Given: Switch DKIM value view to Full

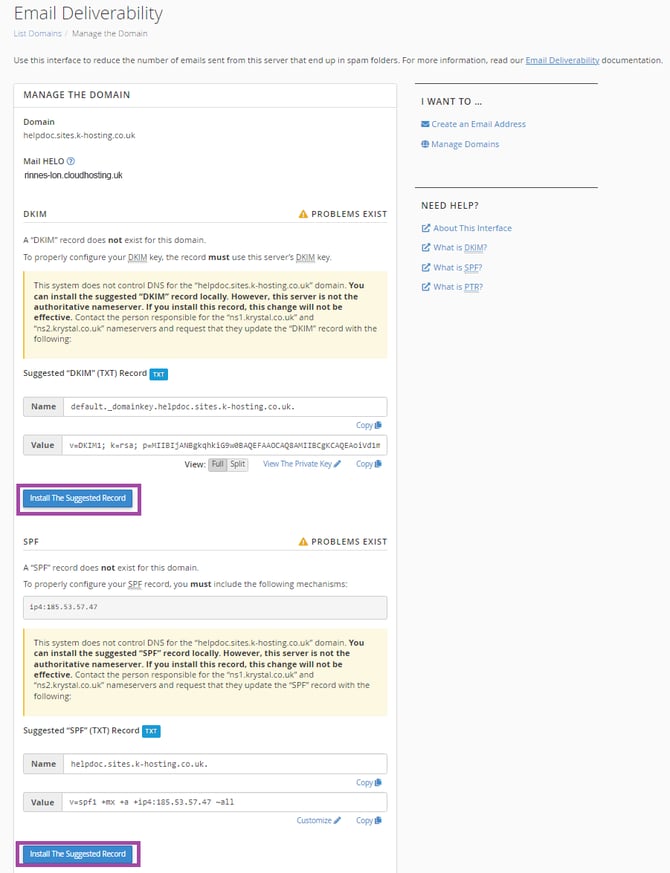Looking at the screenshot, I should (218, 464).
